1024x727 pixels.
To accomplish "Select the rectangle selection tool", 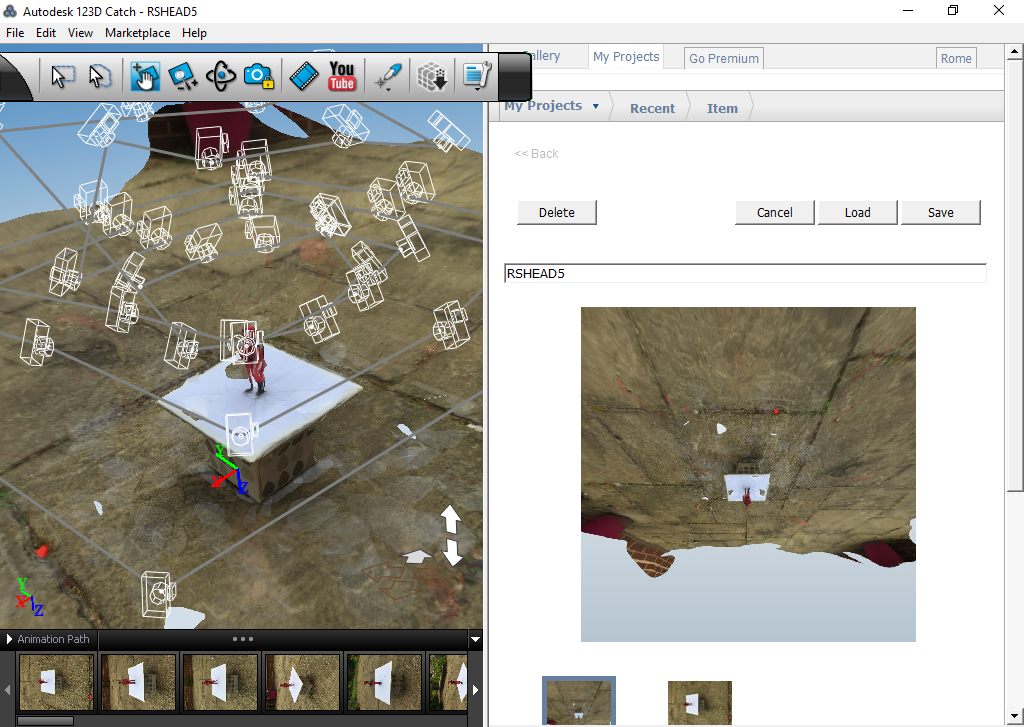I will pos(62,76).
